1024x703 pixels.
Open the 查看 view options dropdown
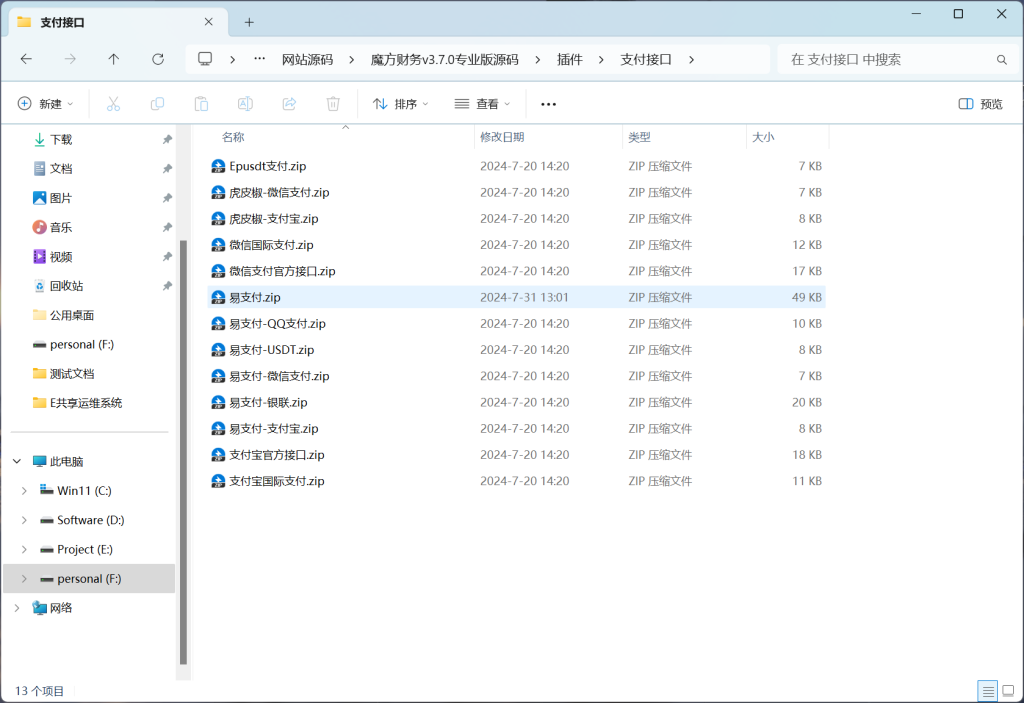tap(482, 103)
